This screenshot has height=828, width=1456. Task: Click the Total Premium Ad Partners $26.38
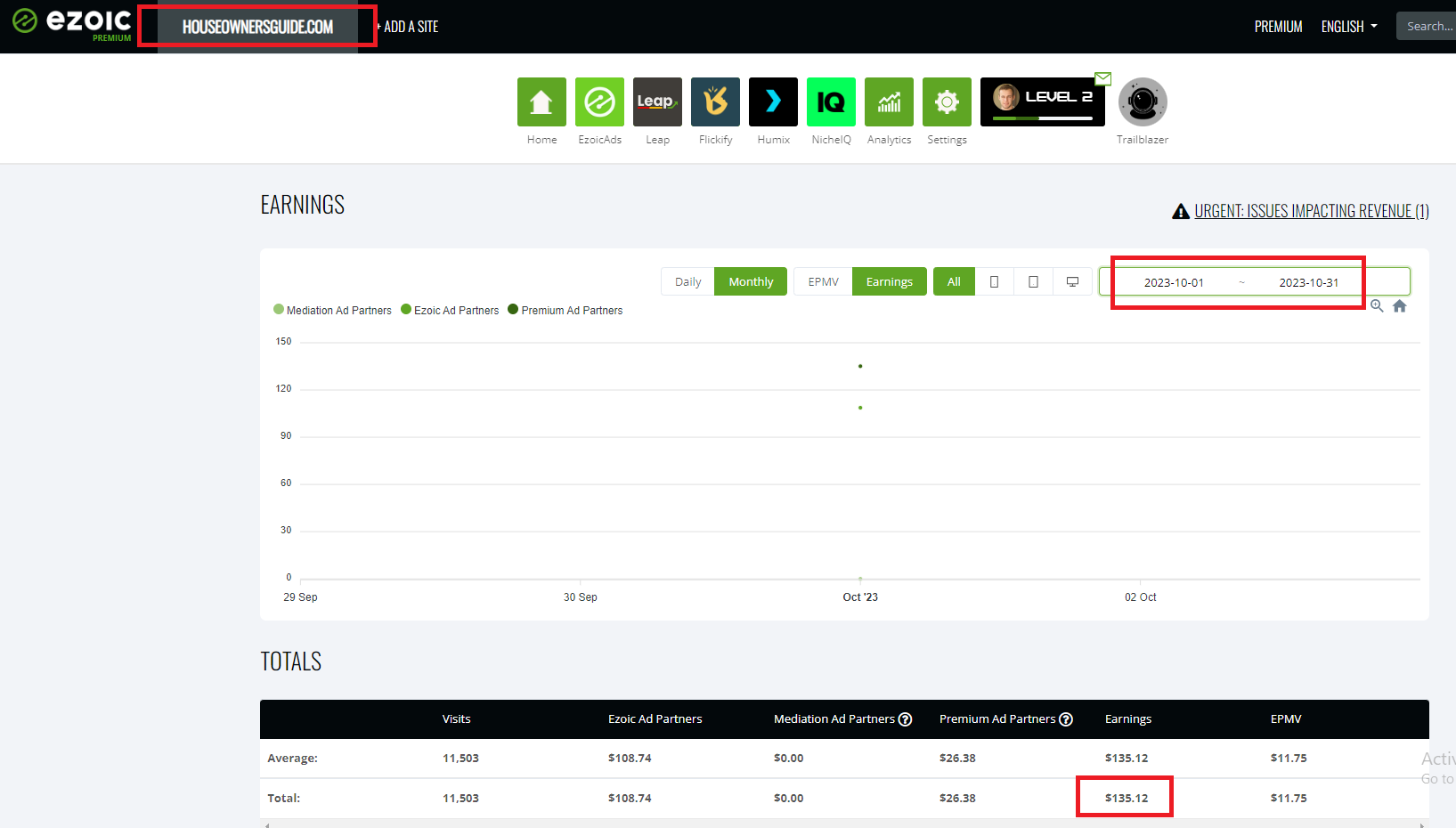tap(957, 798)
